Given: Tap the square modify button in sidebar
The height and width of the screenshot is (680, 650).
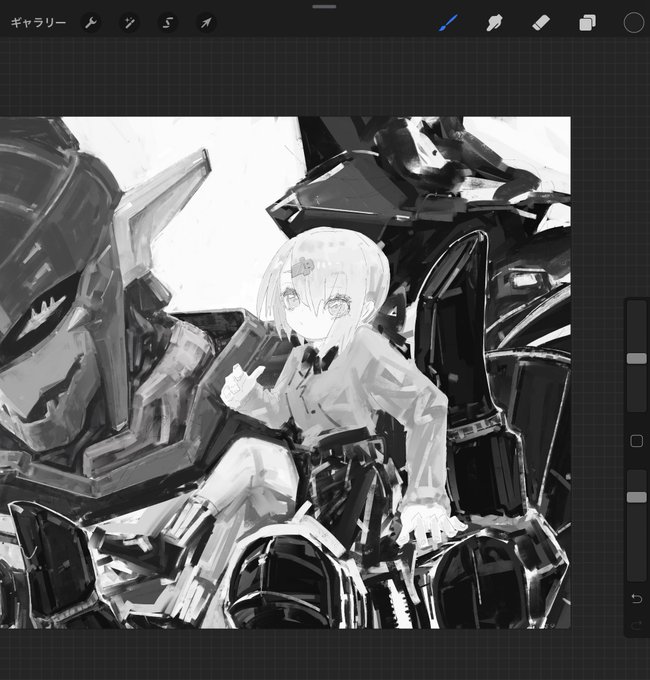Looking at the screenshot, I should coord(637,441).
